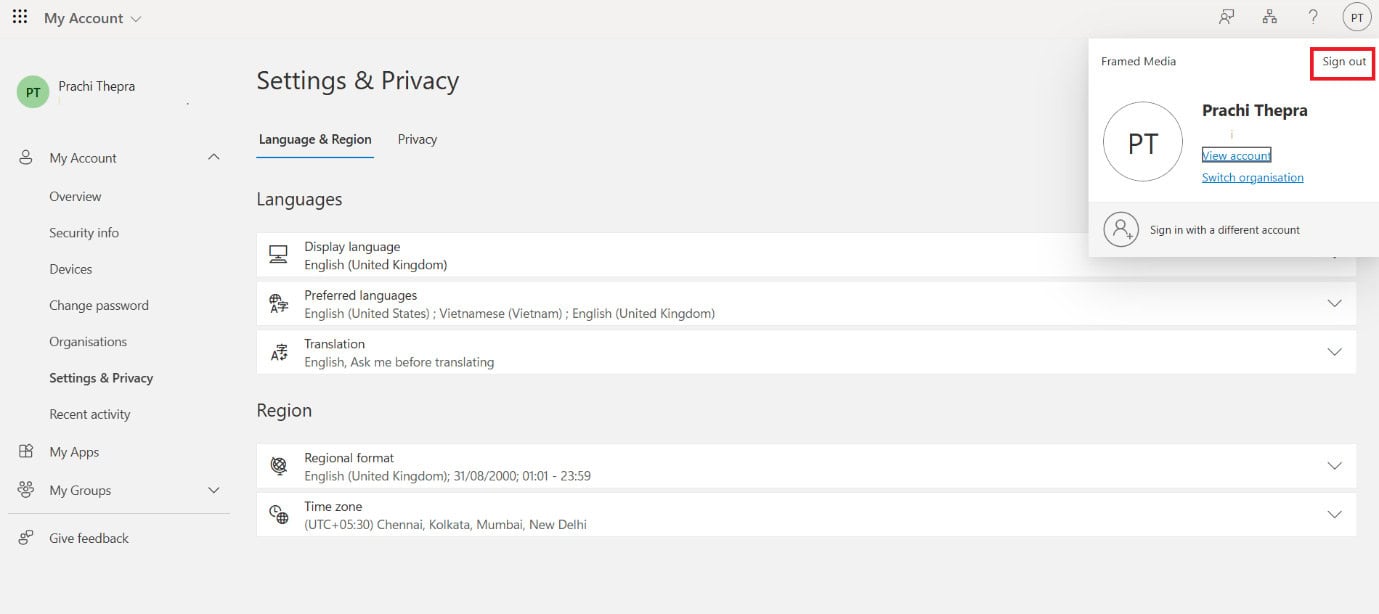Collapse the My Account sidebar section

point(213,157)
